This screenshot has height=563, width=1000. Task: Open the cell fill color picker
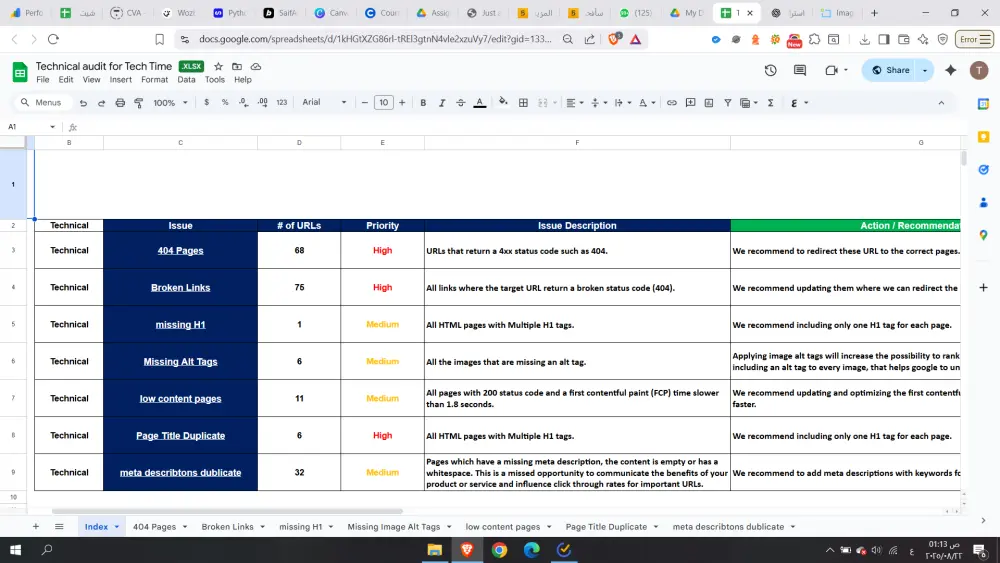(503, 103)
